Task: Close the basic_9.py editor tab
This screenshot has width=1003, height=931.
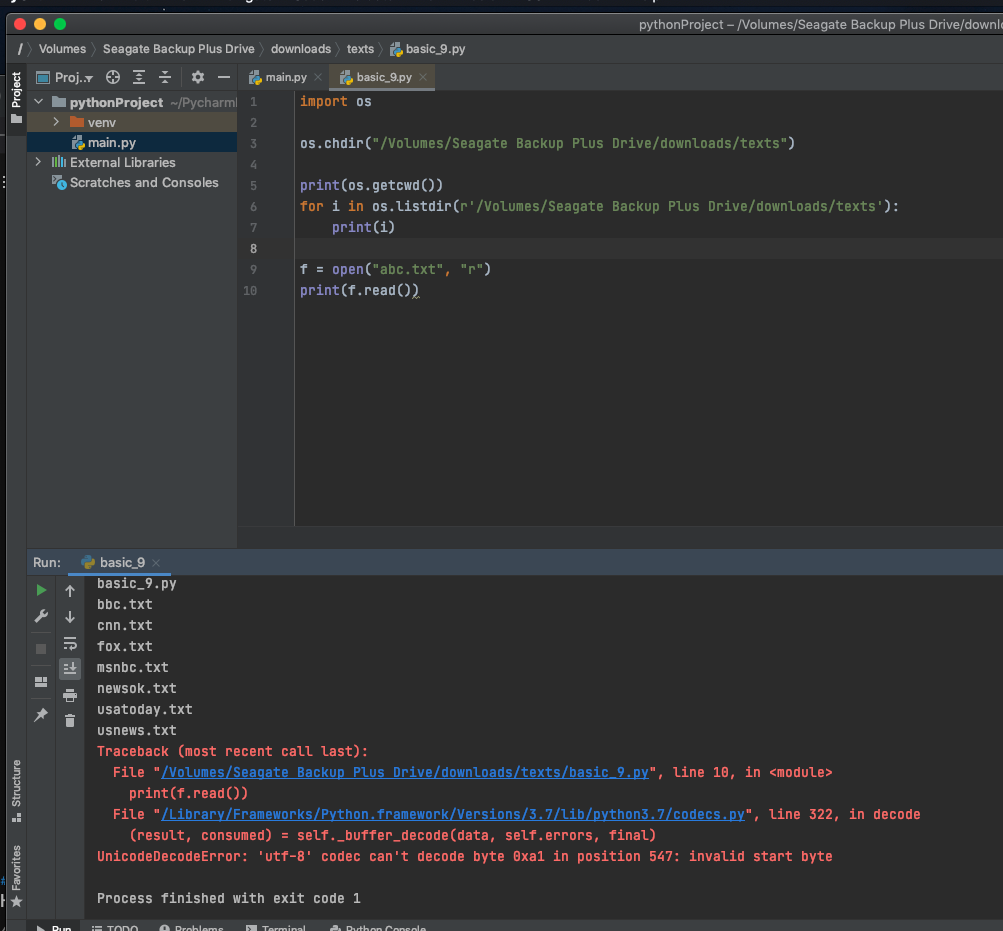Action: 423,77
